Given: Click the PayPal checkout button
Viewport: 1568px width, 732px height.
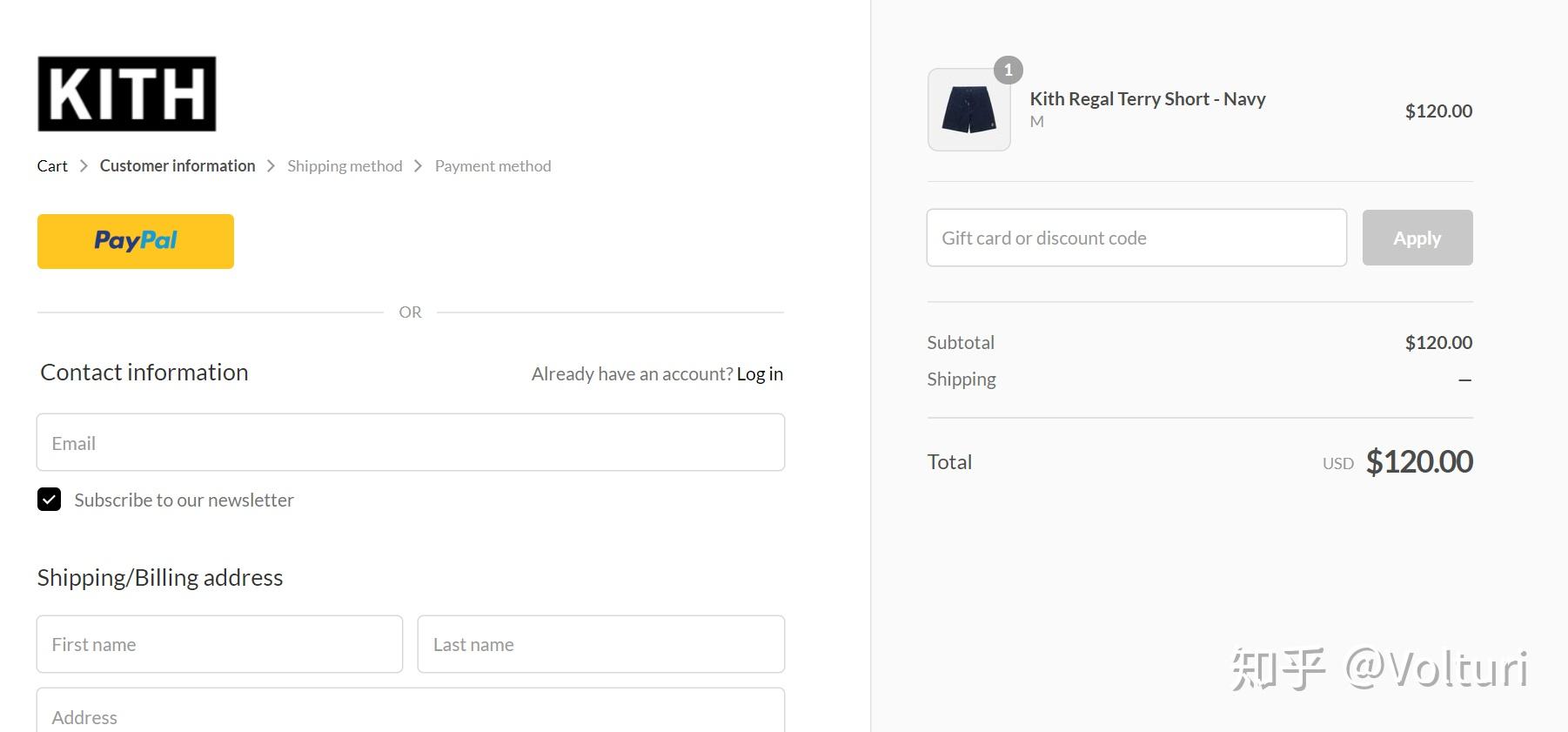Looking at the screenshot, I should tap(136, 241).
